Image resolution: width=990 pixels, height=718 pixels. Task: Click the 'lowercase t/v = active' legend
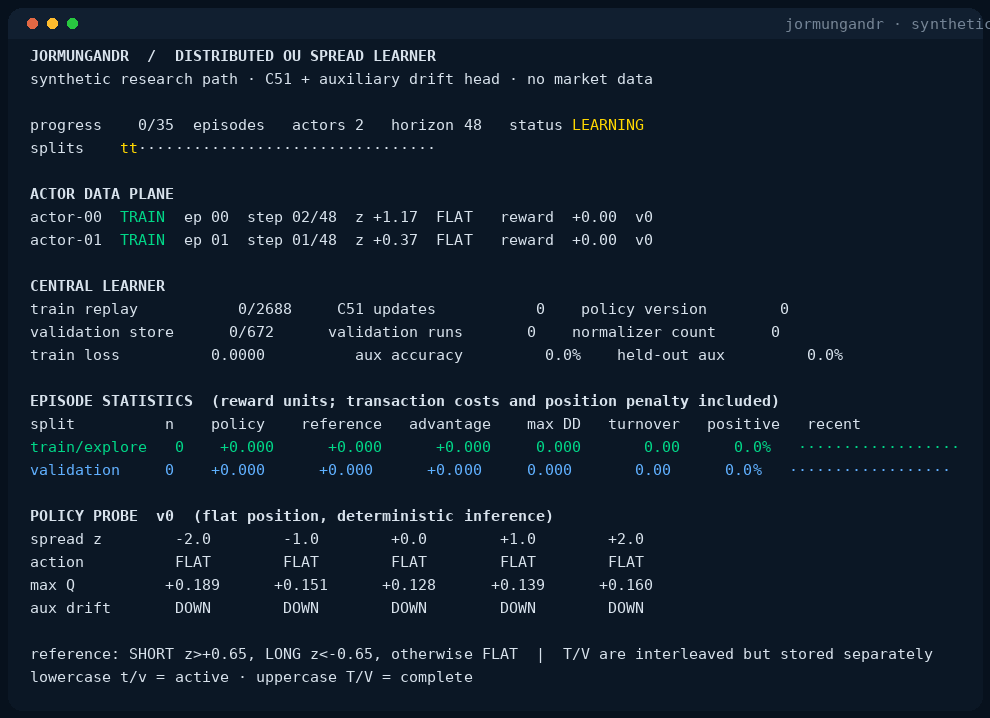(129, 678)
